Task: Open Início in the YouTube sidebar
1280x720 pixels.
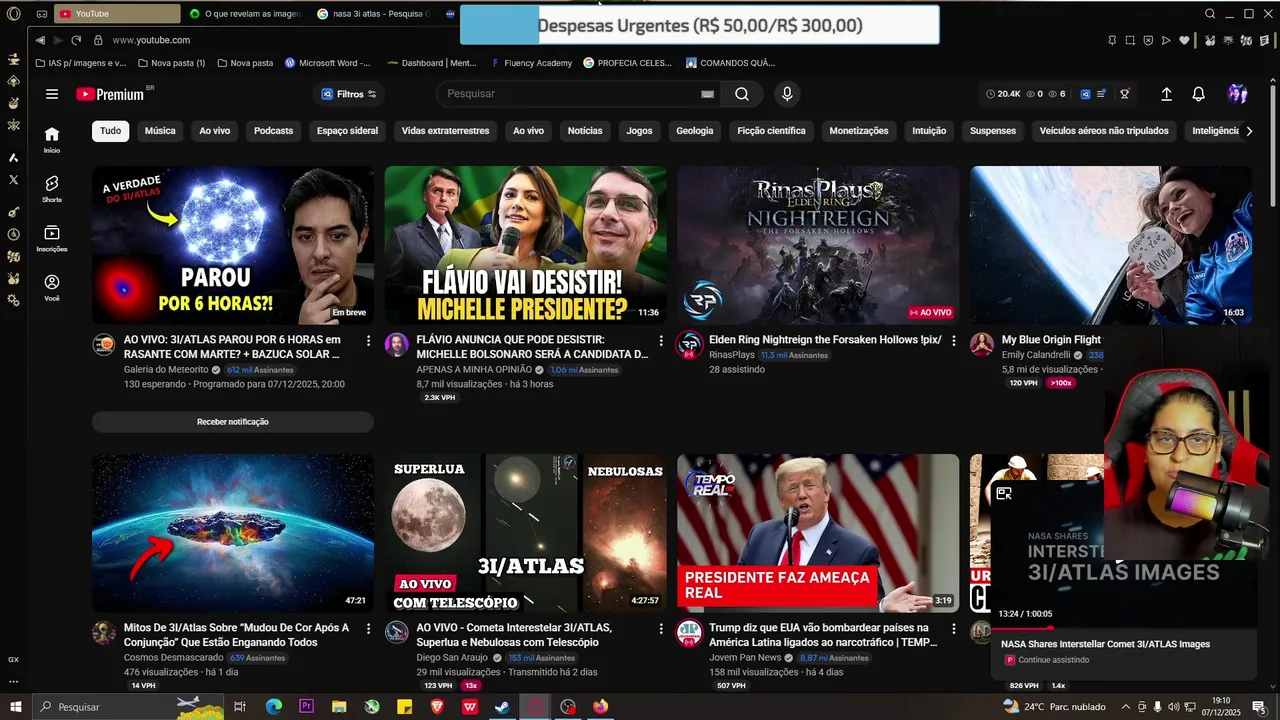Action: pos(52,139)
